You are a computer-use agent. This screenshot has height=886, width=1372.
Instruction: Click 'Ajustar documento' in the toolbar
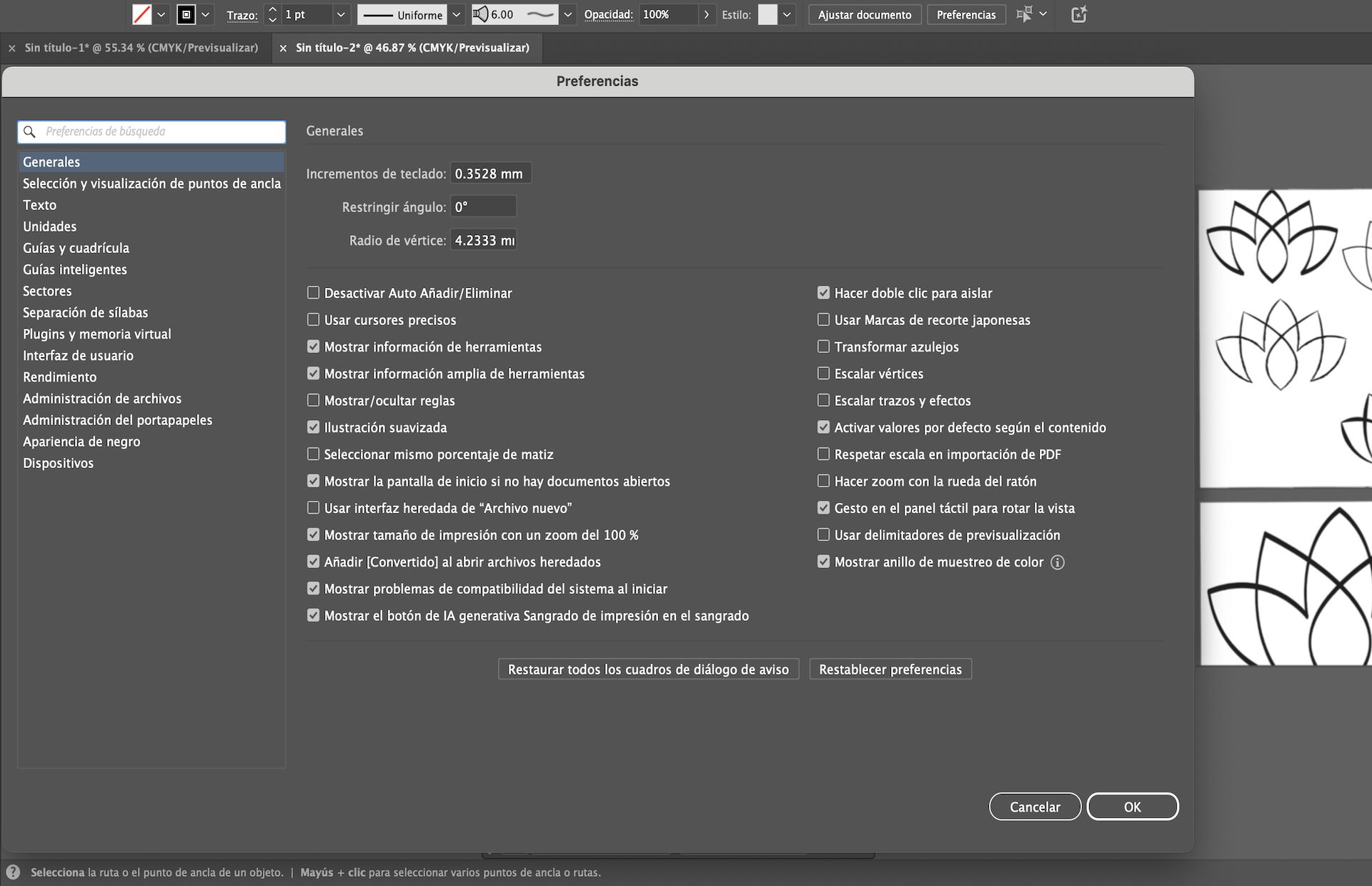[864, 14]
